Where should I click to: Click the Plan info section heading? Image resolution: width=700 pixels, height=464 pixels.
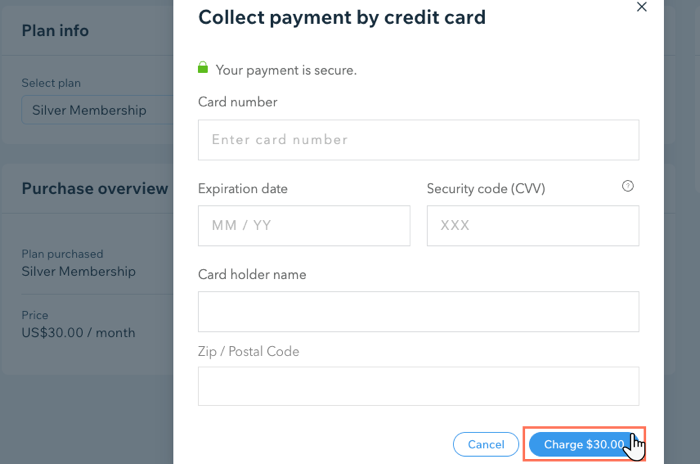[55, 31]
